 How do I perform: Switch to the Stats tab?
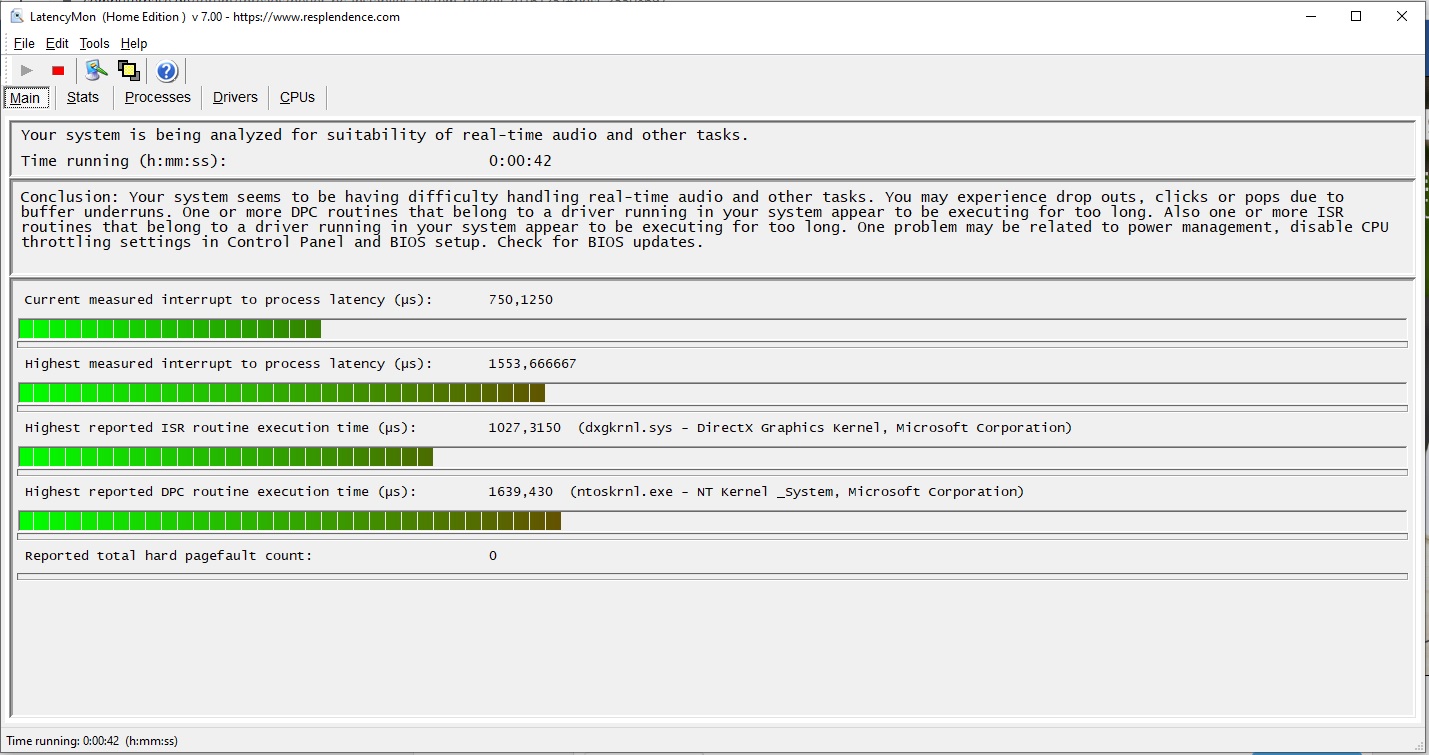click(x=83, y=97)
